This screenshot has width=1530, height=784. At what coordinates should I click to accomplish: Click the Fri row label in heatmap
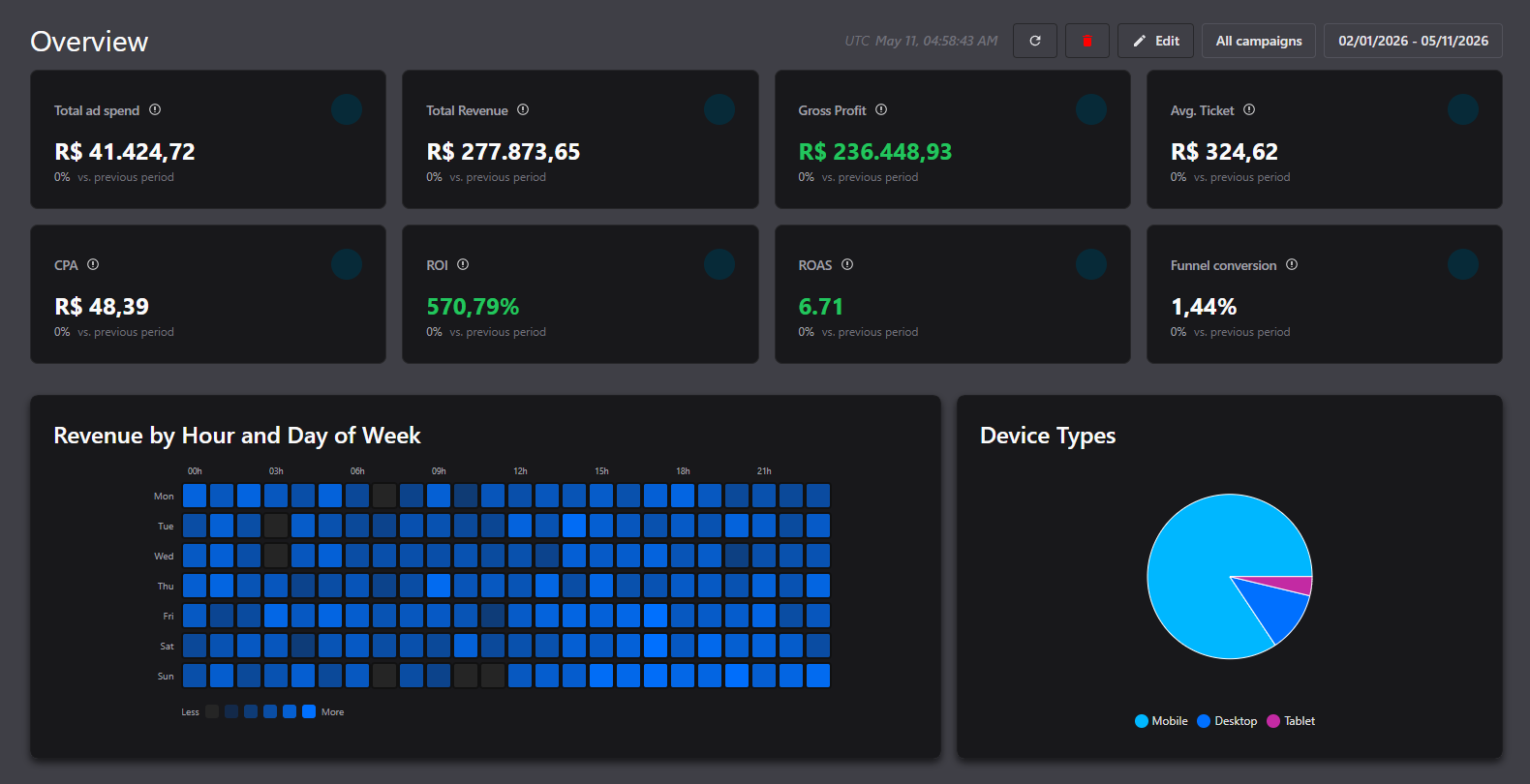[x=168, y=617]
